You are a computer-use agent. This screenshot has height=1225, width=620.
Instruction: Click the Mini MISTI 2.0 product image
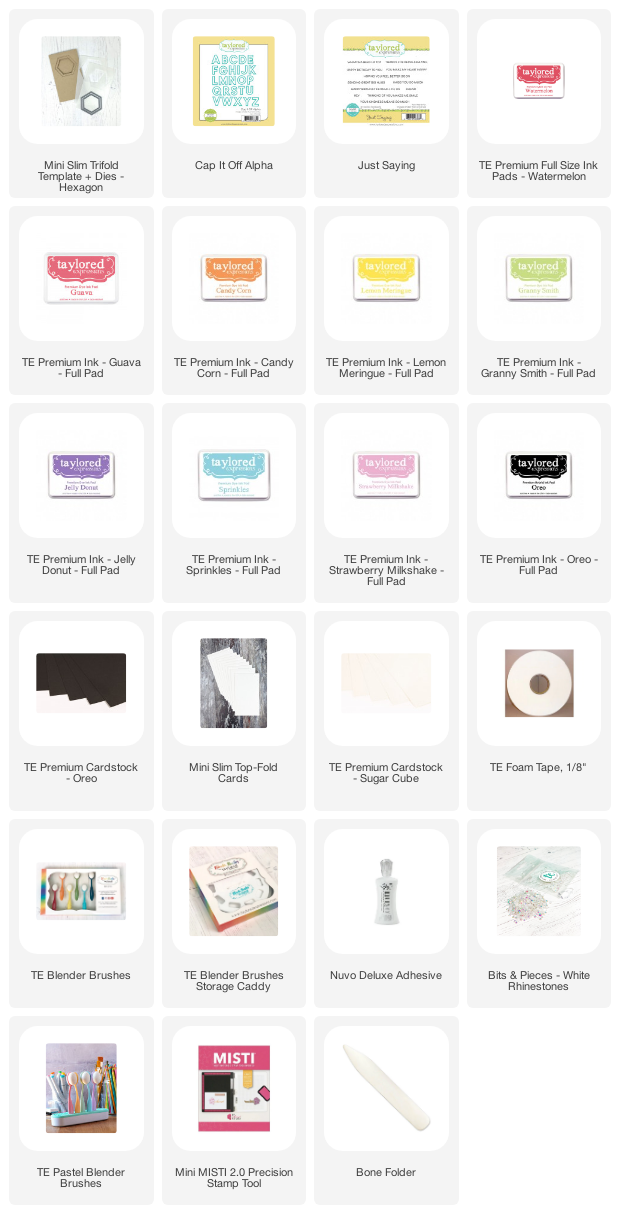[x=234, y=1088]
